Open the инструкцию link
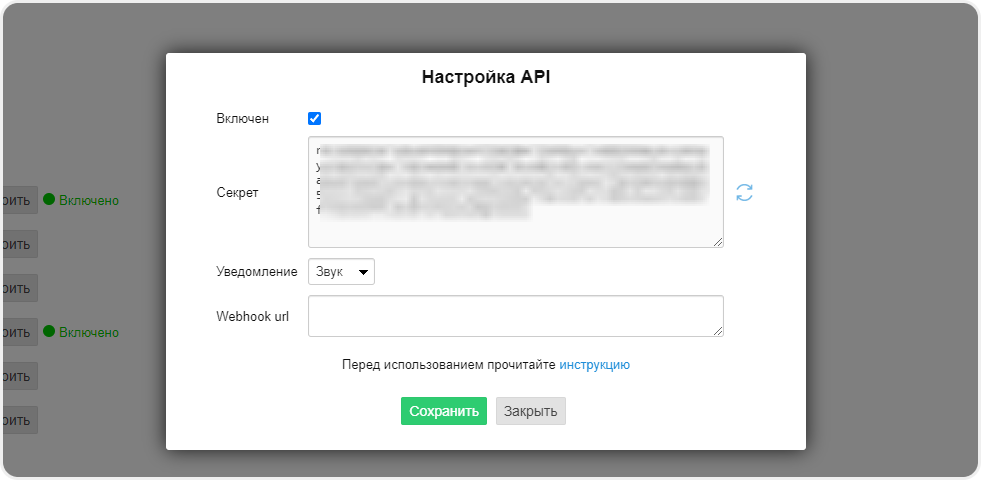 coord(594,365)
